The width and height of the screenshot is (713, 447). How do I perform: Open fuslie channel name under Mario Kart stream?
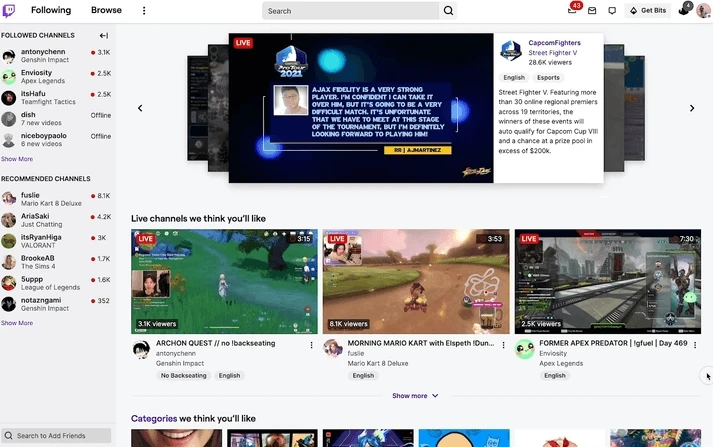tap(356, 353)
